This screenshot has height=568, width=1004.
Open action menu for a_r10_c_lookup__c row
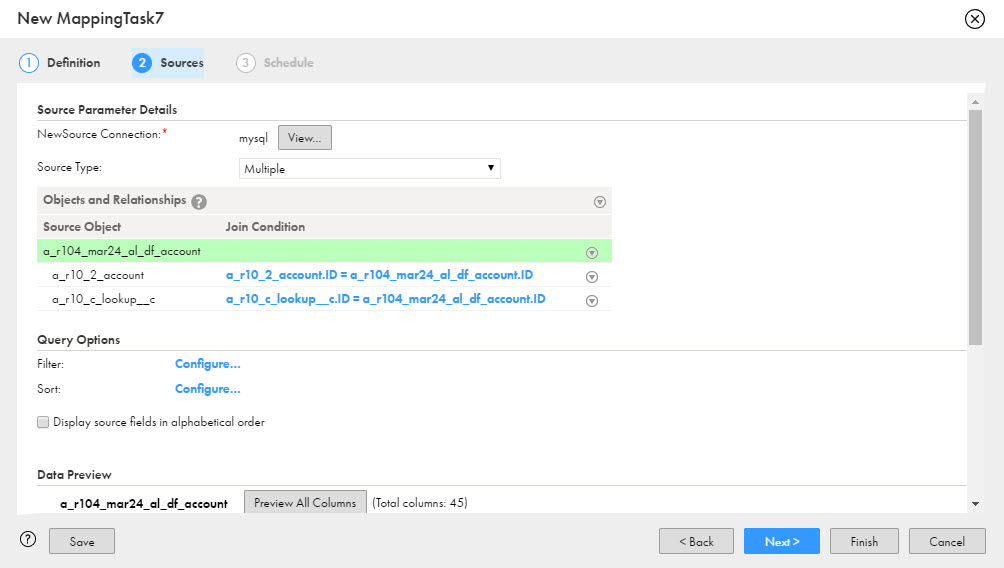[591, 300]
